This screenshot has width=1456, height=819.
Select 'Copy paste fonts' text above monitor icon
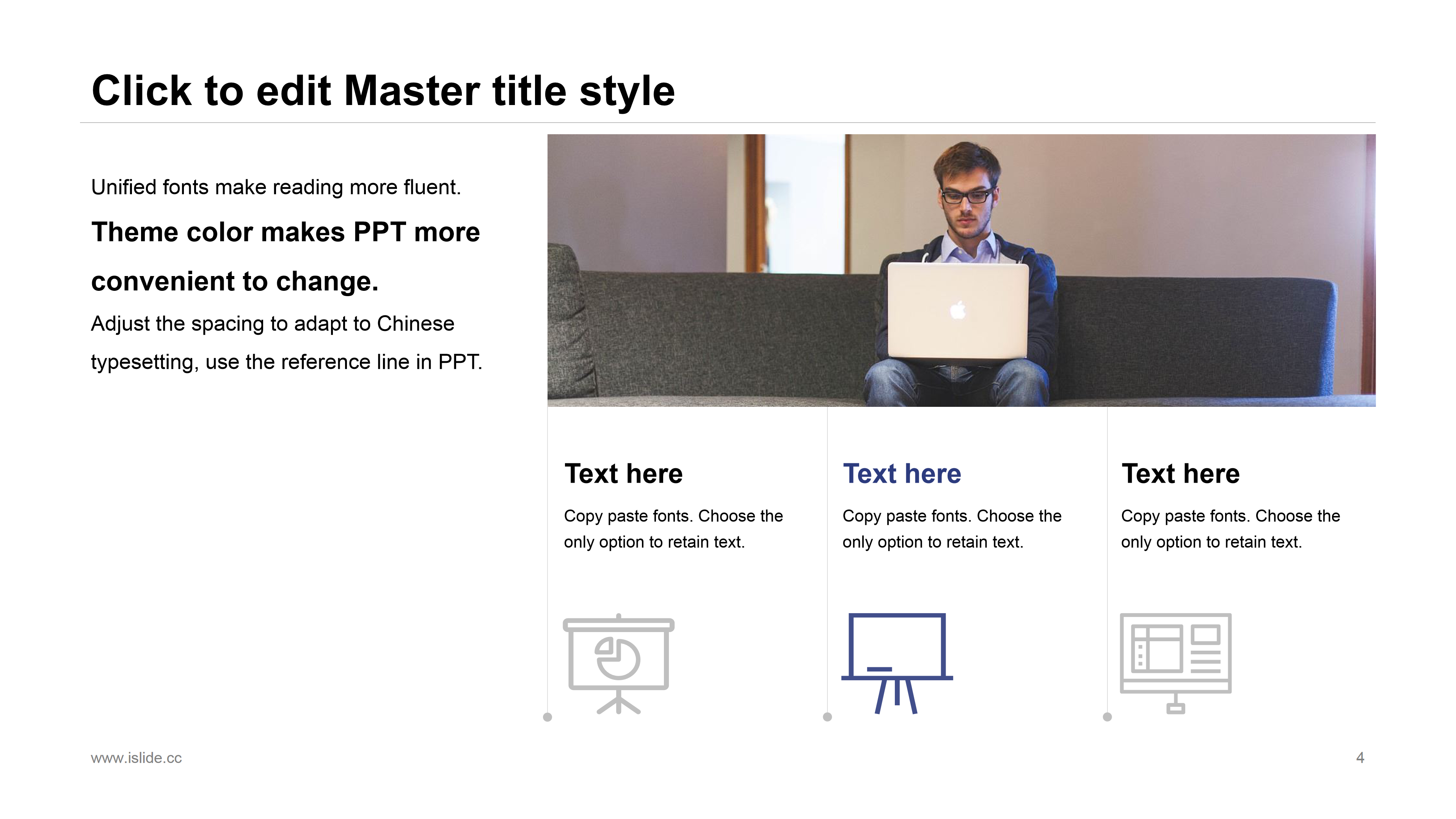point(1230,529)
